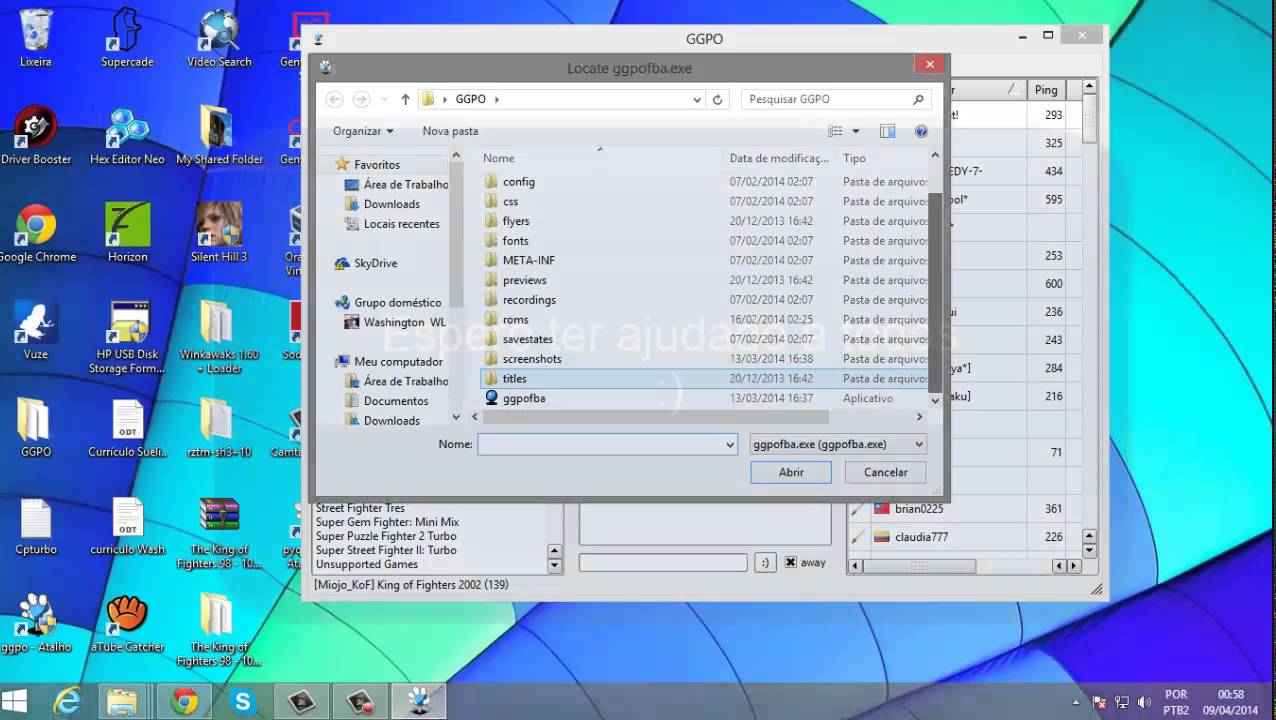The image size is (1276, 720).
Task: Open the Organizar dropdown menu
Action: pyautogui.click(x=363, y=131)
